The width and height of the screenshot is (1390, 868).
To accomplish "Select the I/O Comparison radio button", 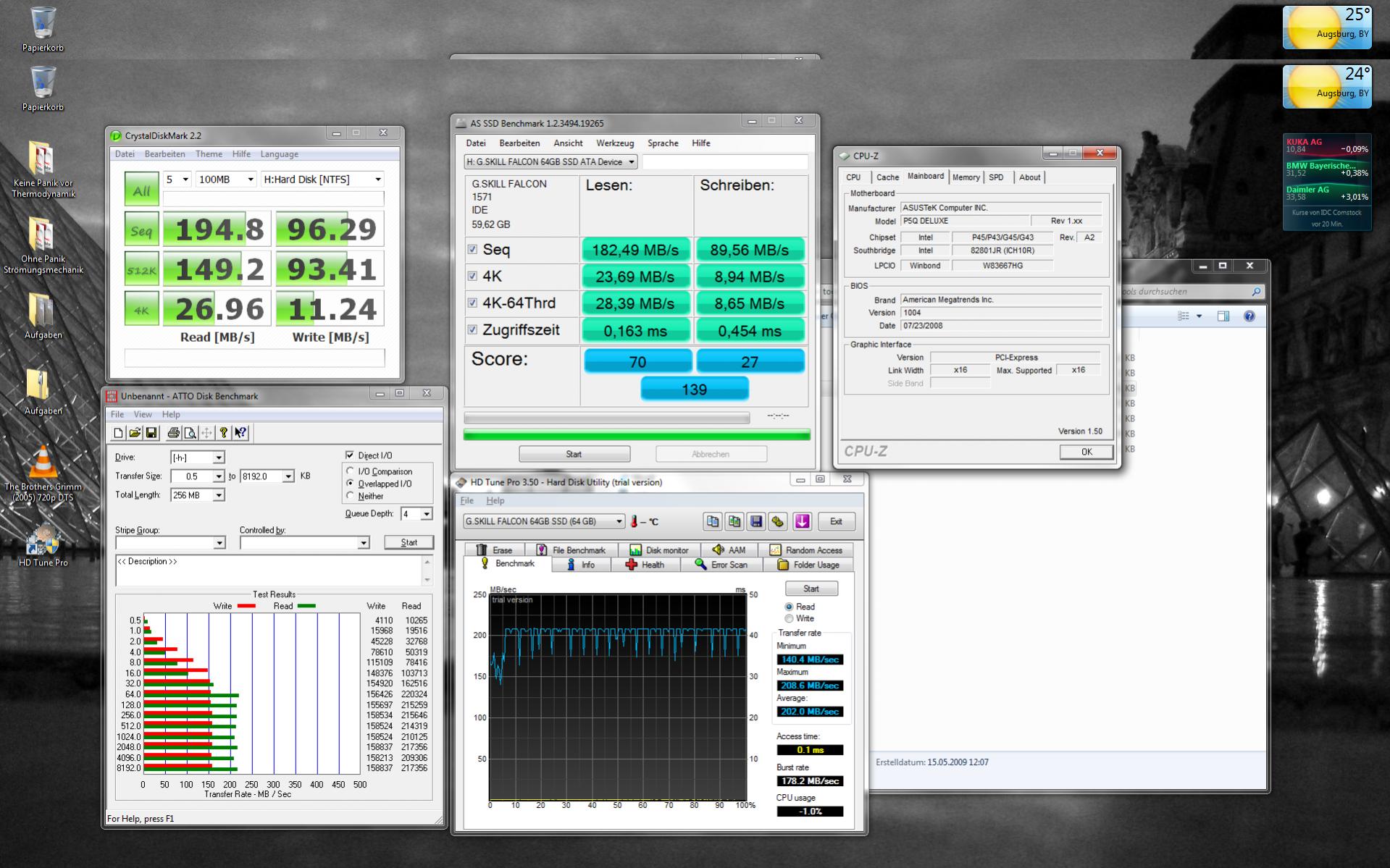I will coord(351,471).
